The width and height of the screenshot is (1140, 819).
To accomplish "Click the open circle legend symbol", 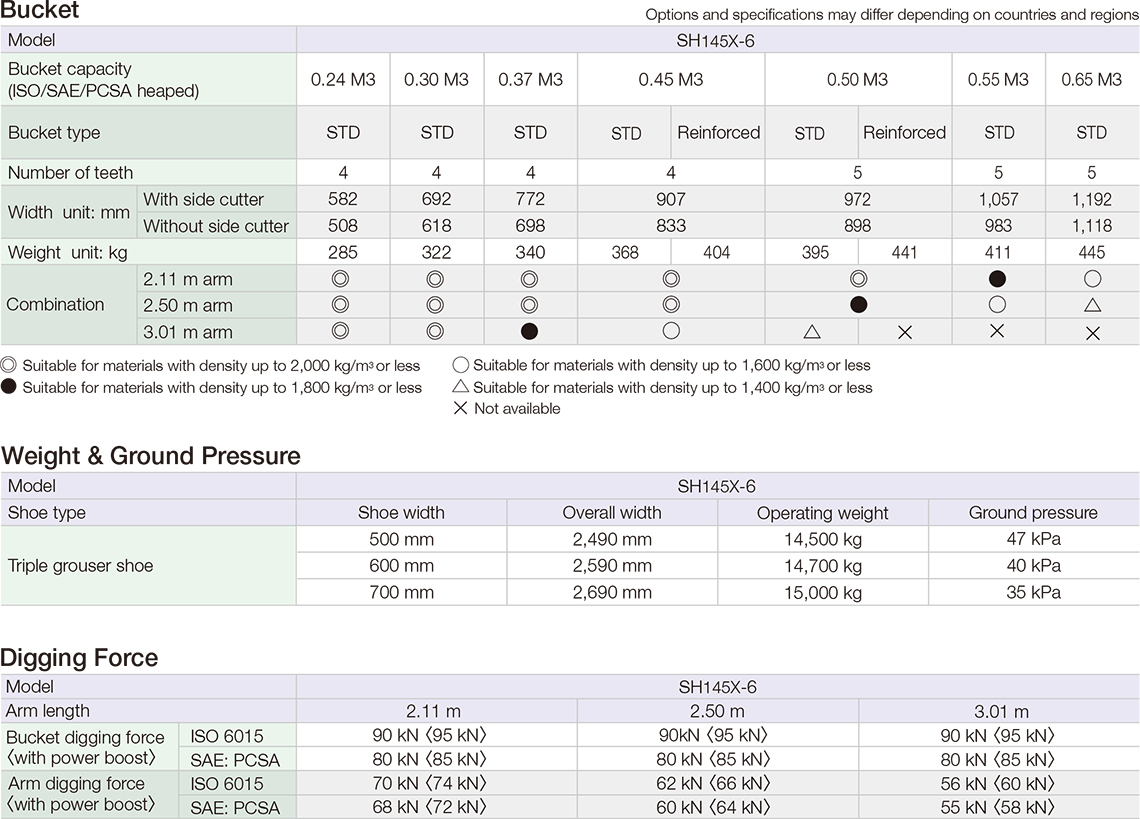I will coord(460,365).
